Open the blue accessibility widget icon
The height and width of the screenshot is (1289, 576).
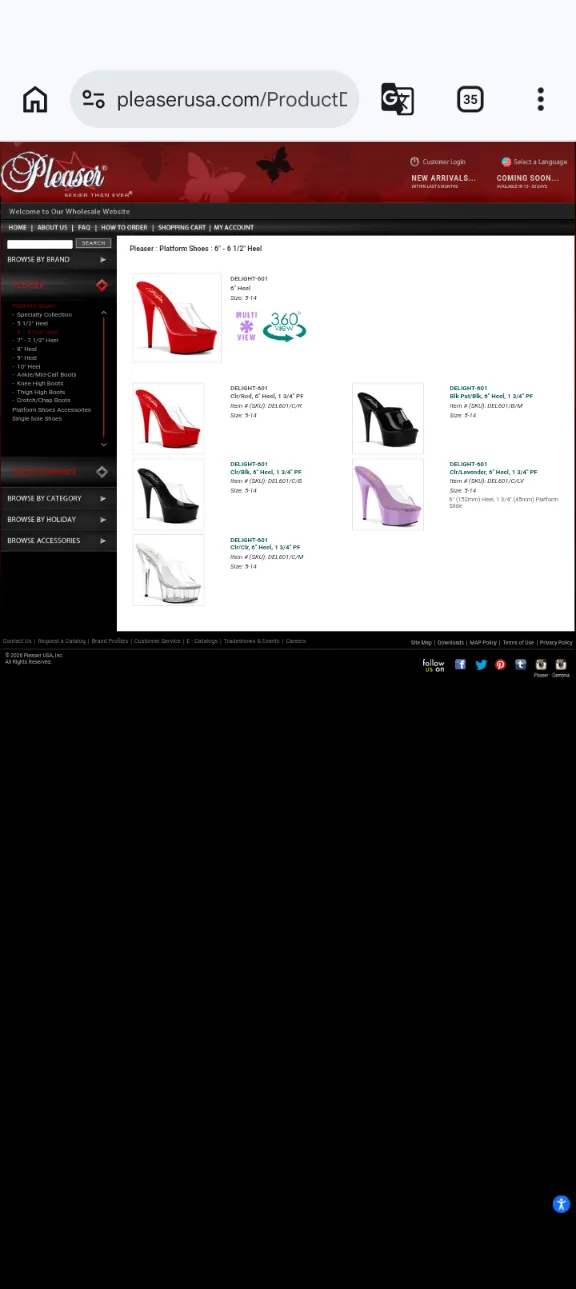[561, 1204]
